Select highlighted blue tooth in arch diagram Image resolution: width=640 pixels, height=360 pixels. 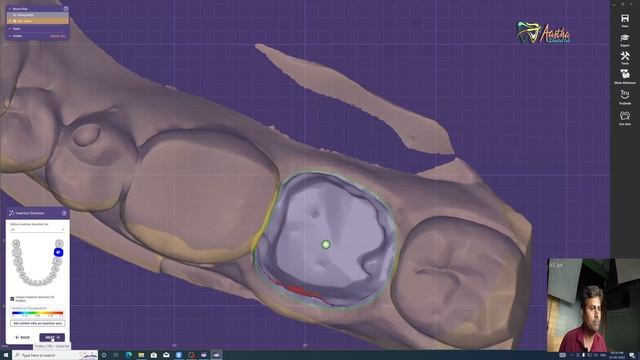coord(58,252)
